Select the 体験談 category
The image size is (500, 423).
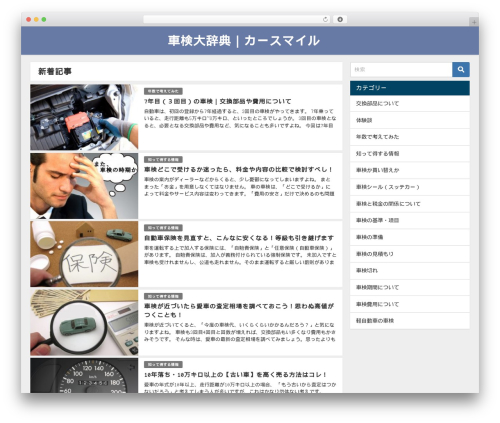click(x=410, y=120)
